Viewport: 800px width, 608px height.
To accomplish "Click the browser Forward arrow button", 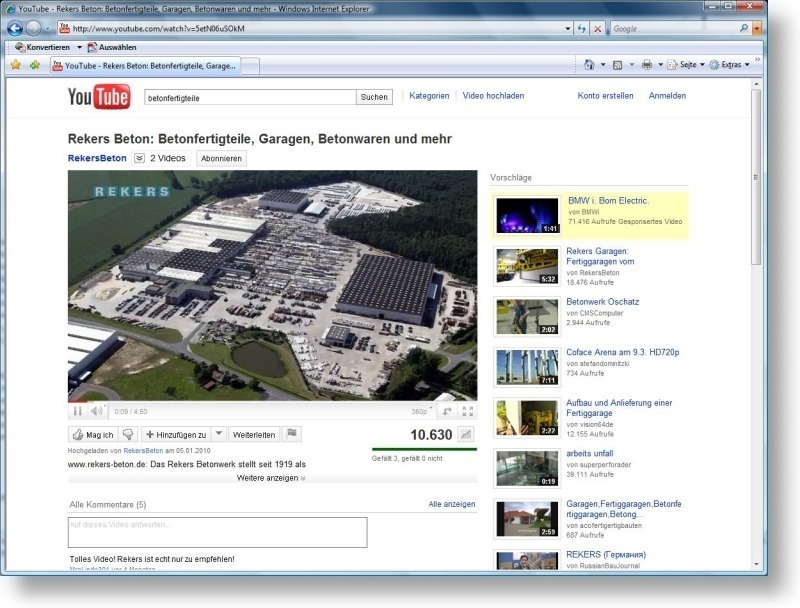I will point(34,29).
